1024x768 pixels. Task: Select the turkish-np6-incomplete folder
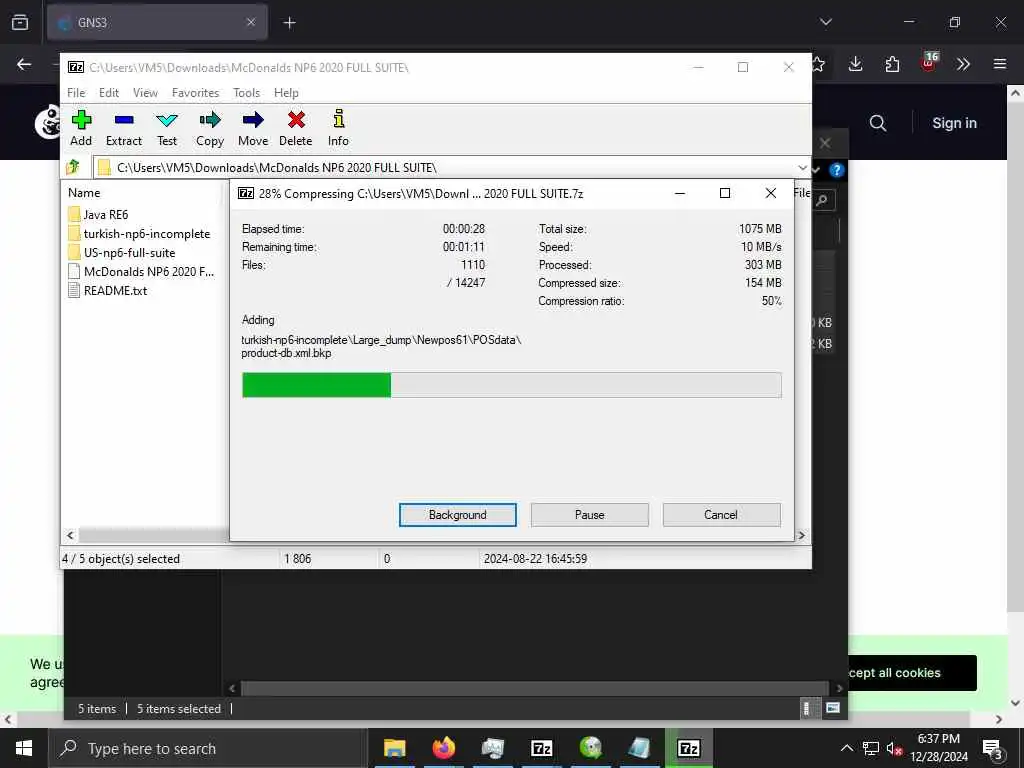(139, 233)
